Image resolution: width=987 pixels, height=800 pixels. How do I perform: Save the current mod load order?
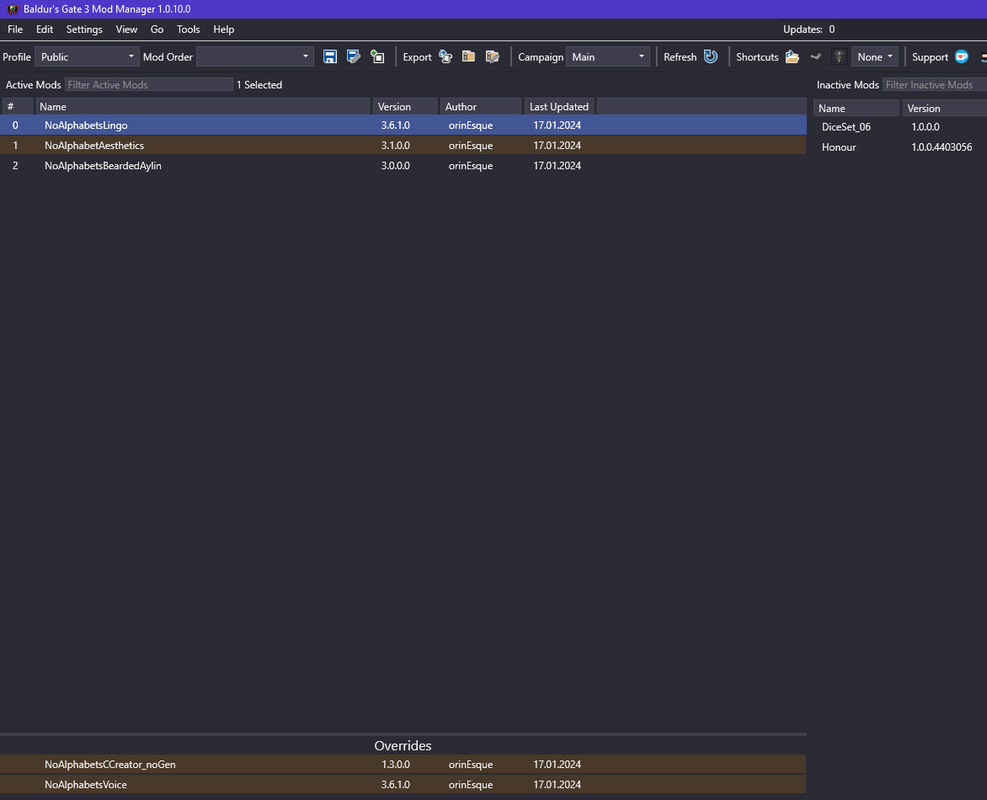click(x=330, y=57)
